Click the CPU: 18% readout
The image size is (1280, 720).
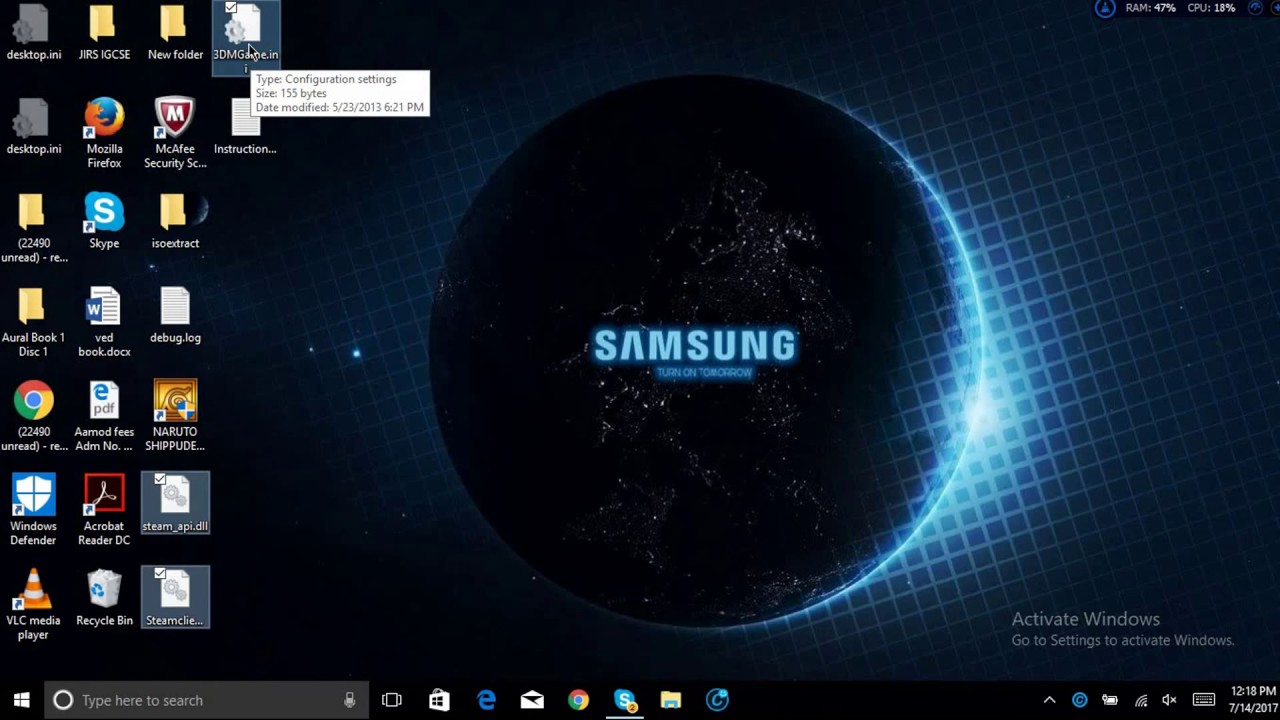tap(1211, 8)
